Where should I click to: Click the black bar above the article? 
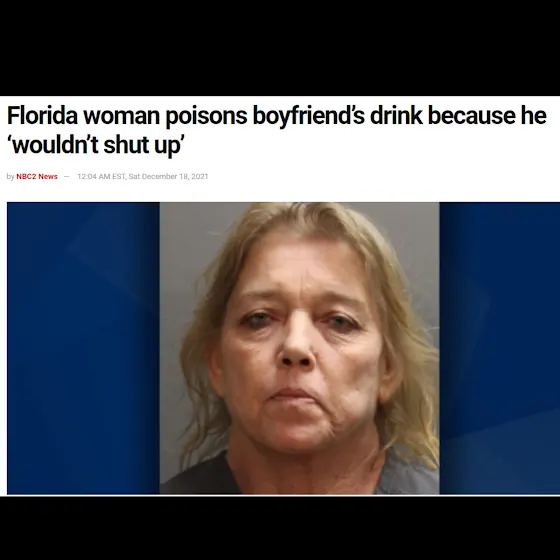coord(280,48)
